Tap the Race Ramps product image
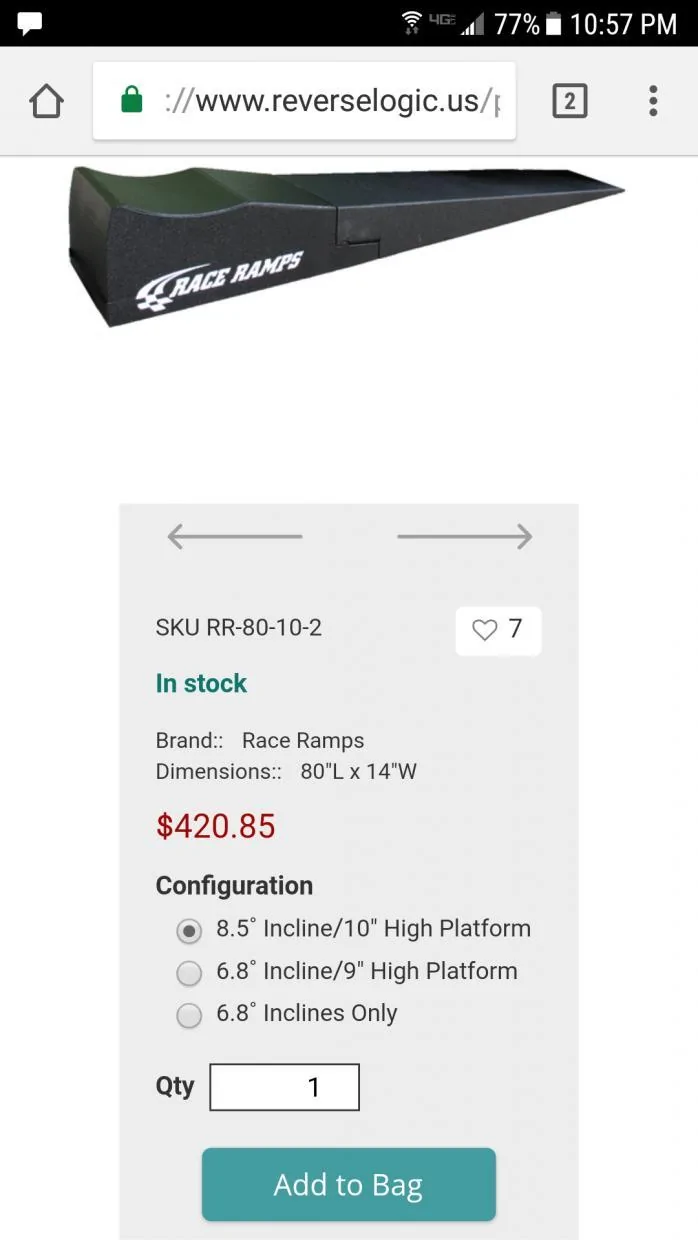Image resolution: width=698 pixels, height=1240 pixels. pos(345,240)
